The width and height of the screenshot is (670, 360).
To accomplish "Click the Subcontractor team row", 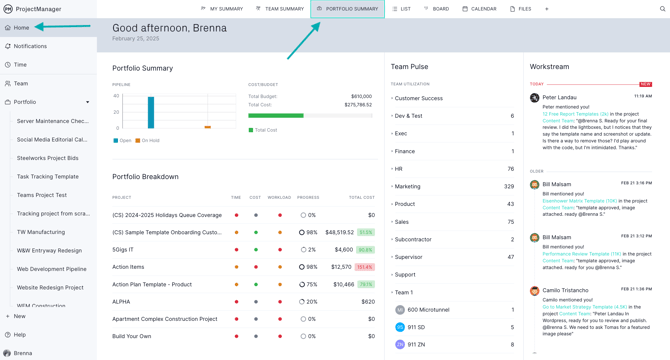I will click(x=453, y=240).
